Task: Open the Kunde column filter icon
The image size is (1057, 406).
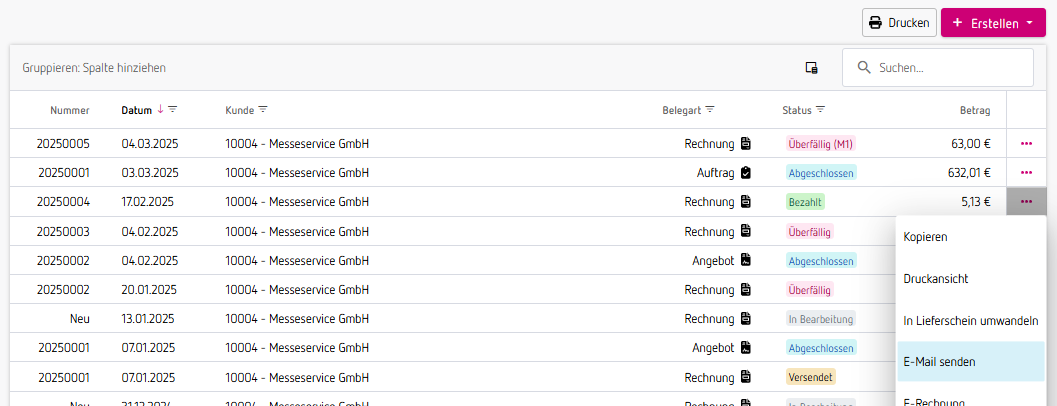Action: (263, 109)
